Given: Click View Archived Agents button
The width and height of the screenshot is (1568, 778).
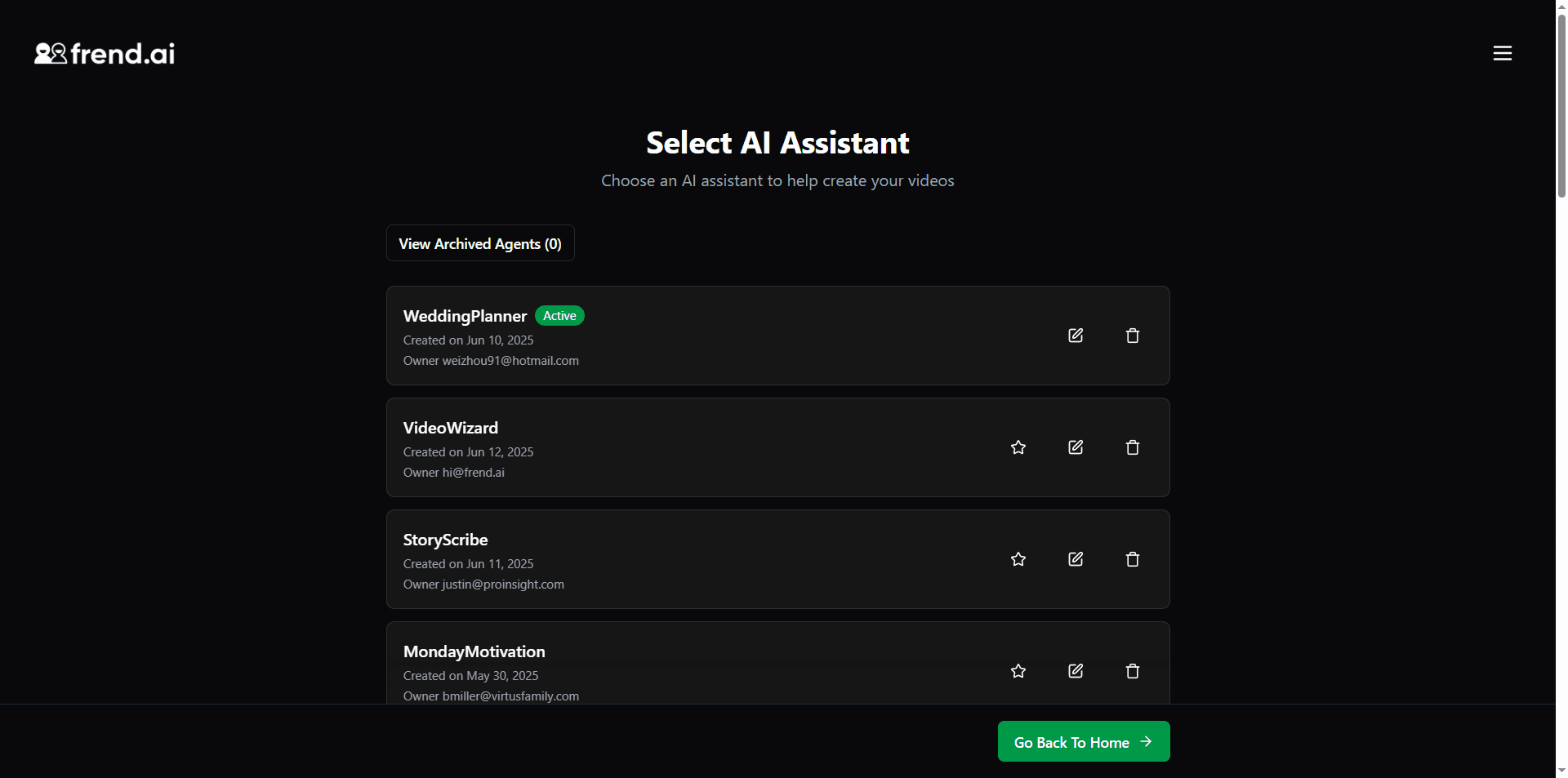Looking at the screenshot, I should (x=479, y=242).
